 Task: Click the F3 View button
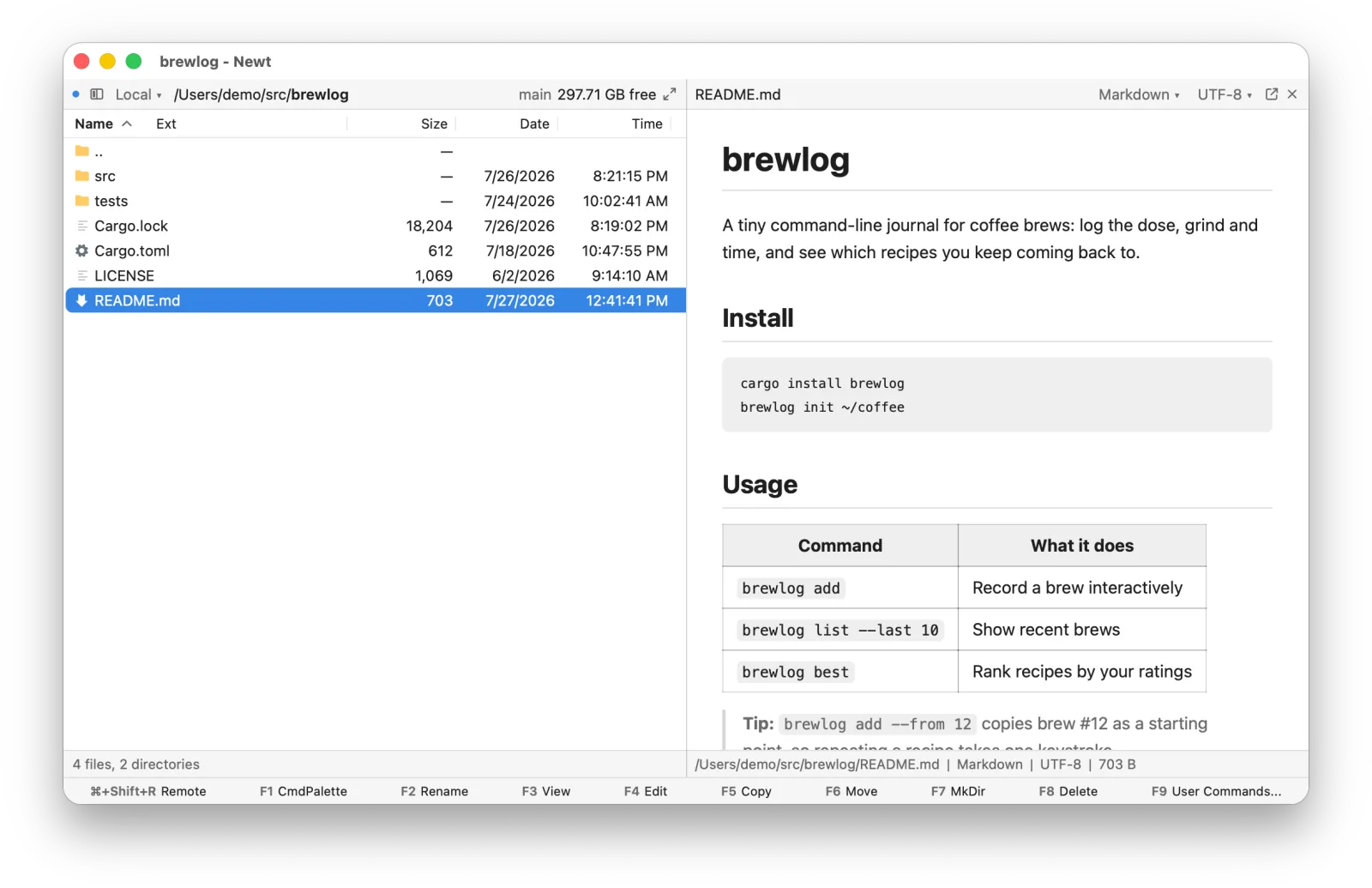tap(546, 791)
